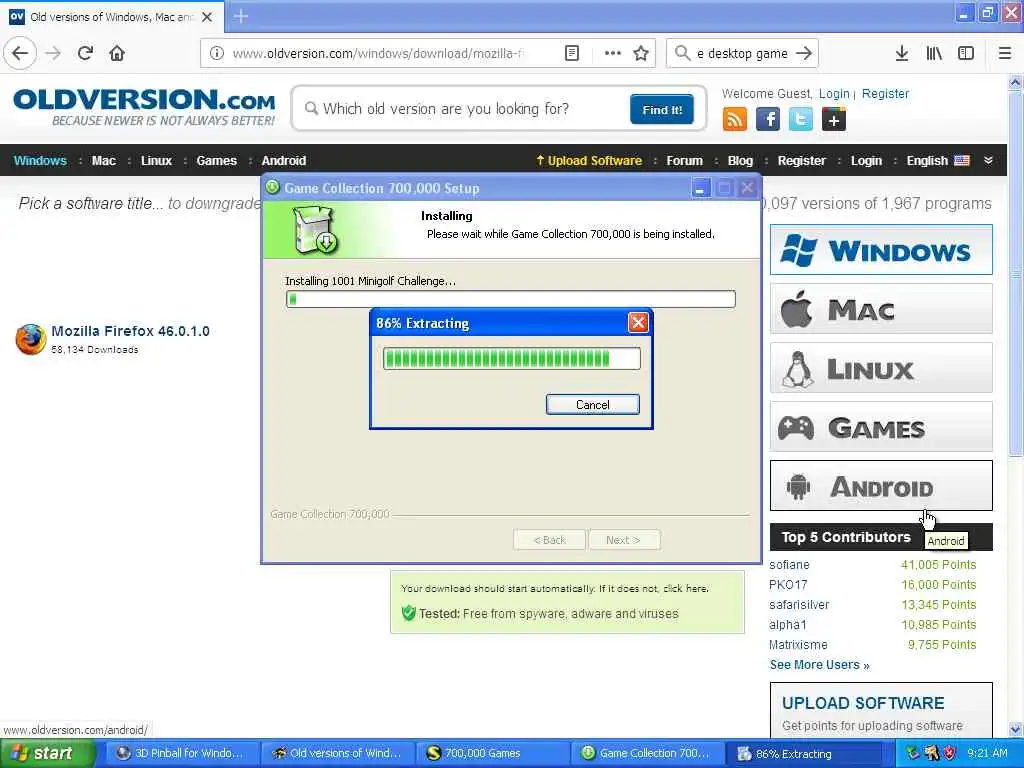This screenshot has height=768, width=1024.
Task: Click the Twitter icon
Action: (x=801, y=120)
